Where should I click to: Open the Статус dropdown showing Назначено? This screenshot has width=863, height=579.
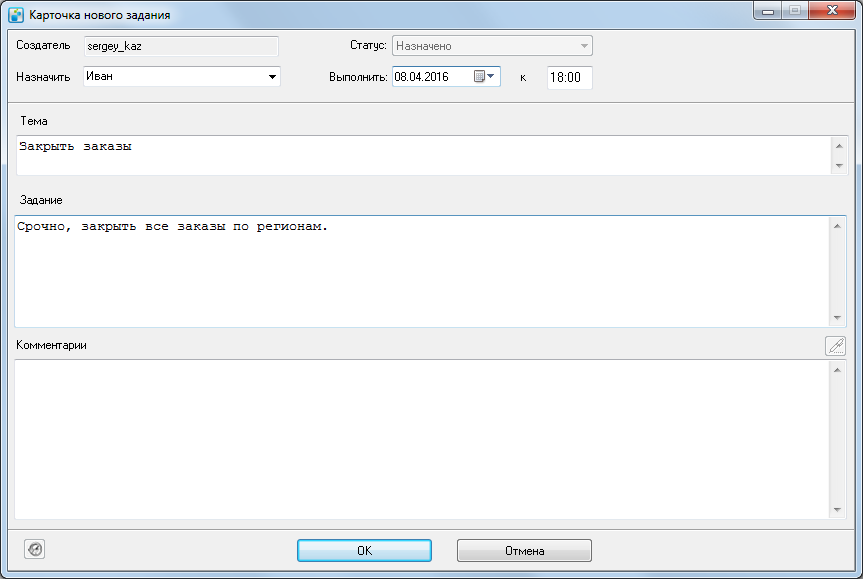click(x=492, y=46)
